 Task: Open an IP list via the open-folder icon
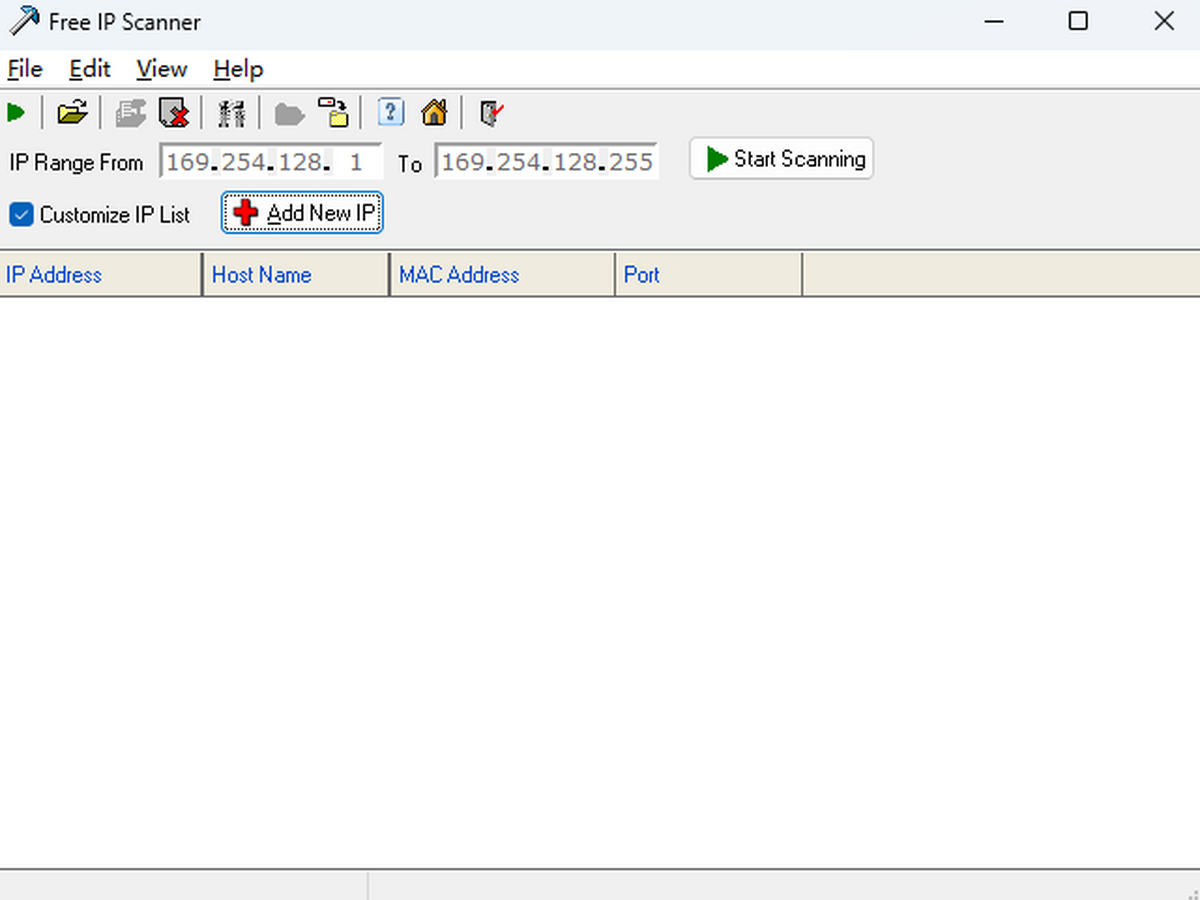point(72,113)
